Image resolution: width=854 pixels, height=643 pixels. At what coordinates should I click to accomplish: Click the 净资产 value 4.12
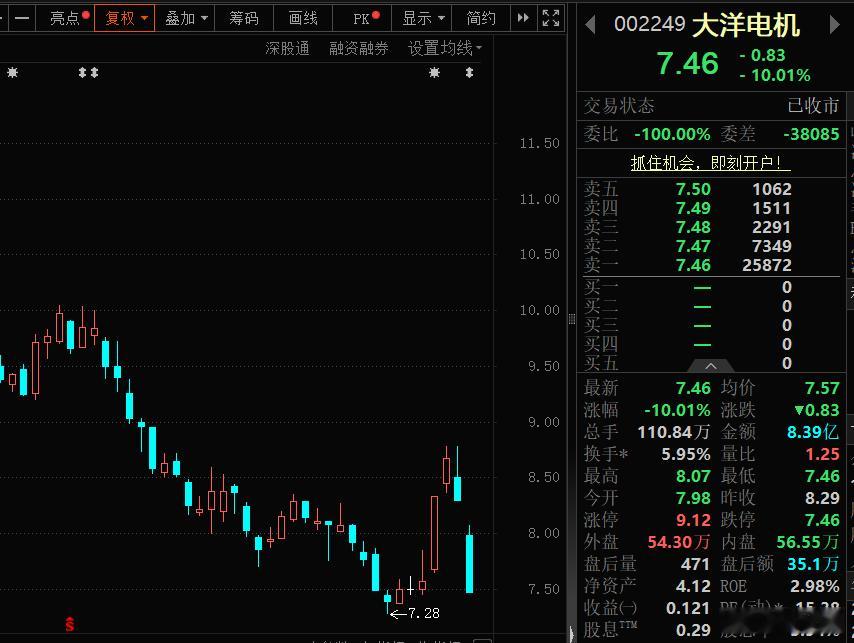tap(693, 586)
